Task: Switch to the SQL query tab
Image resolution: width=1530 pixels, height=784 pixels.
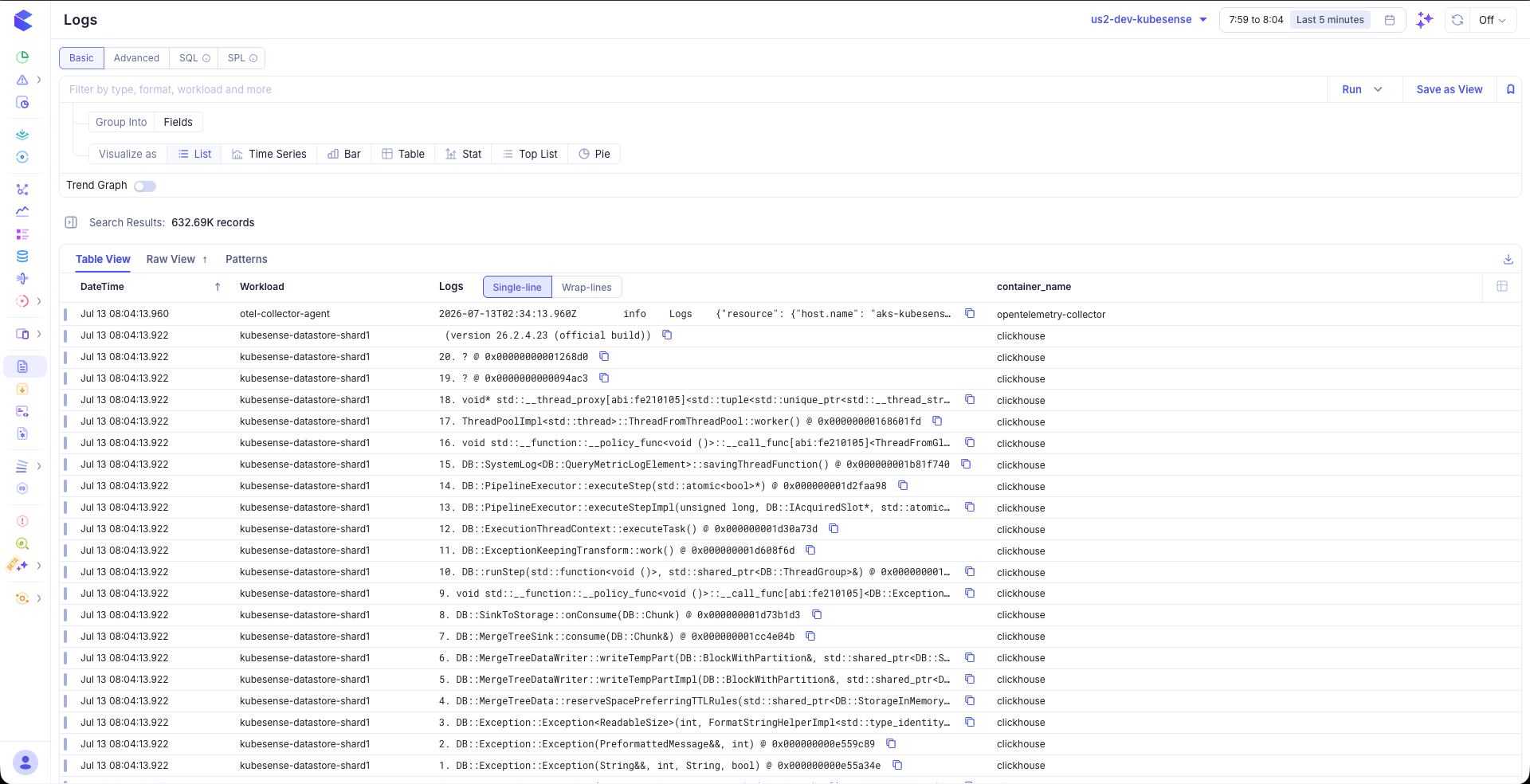Action: (x=194, y=58)
